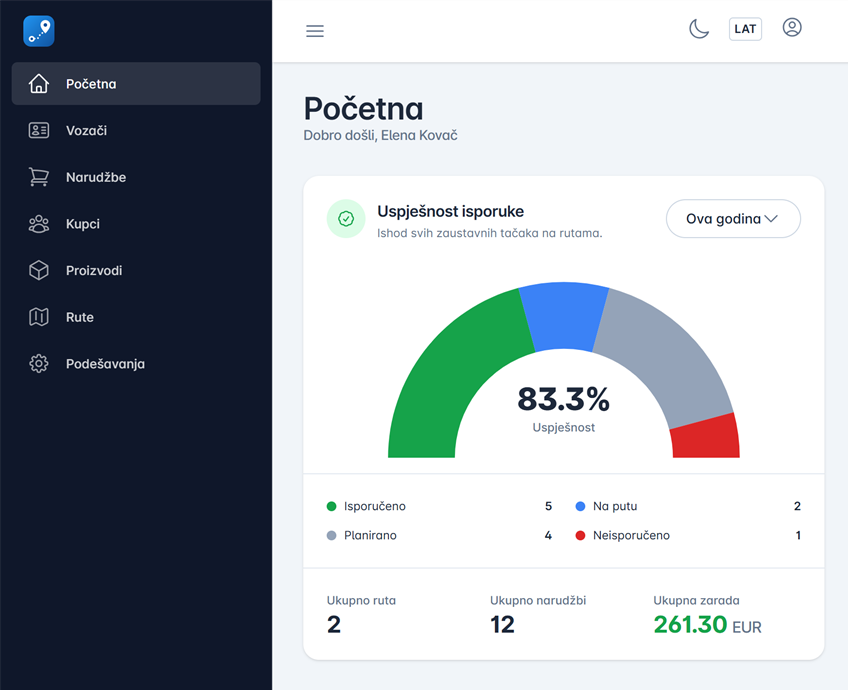Click the Ukupno ruta value 2
Image resolution: width=848 pixels, height=690 pixels.
pos(334,625)
